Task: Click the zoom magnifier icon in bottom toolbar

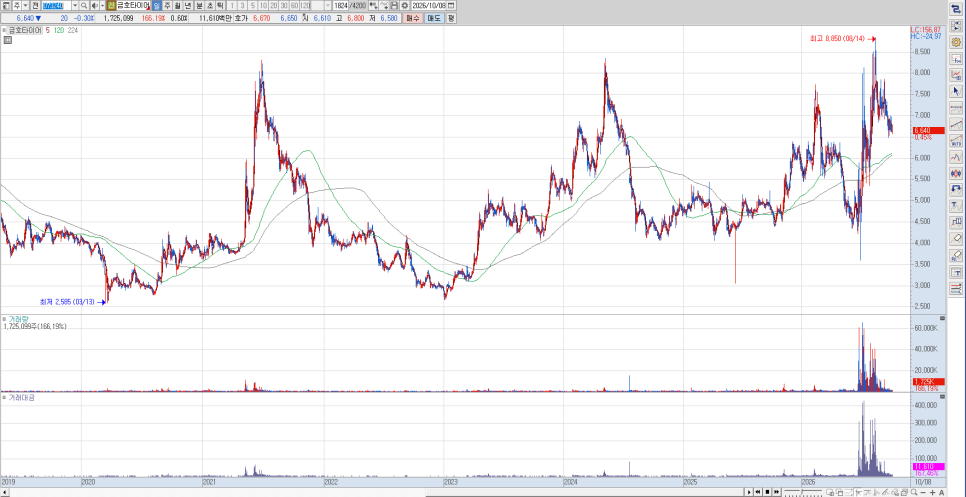Action: point(914,492)
